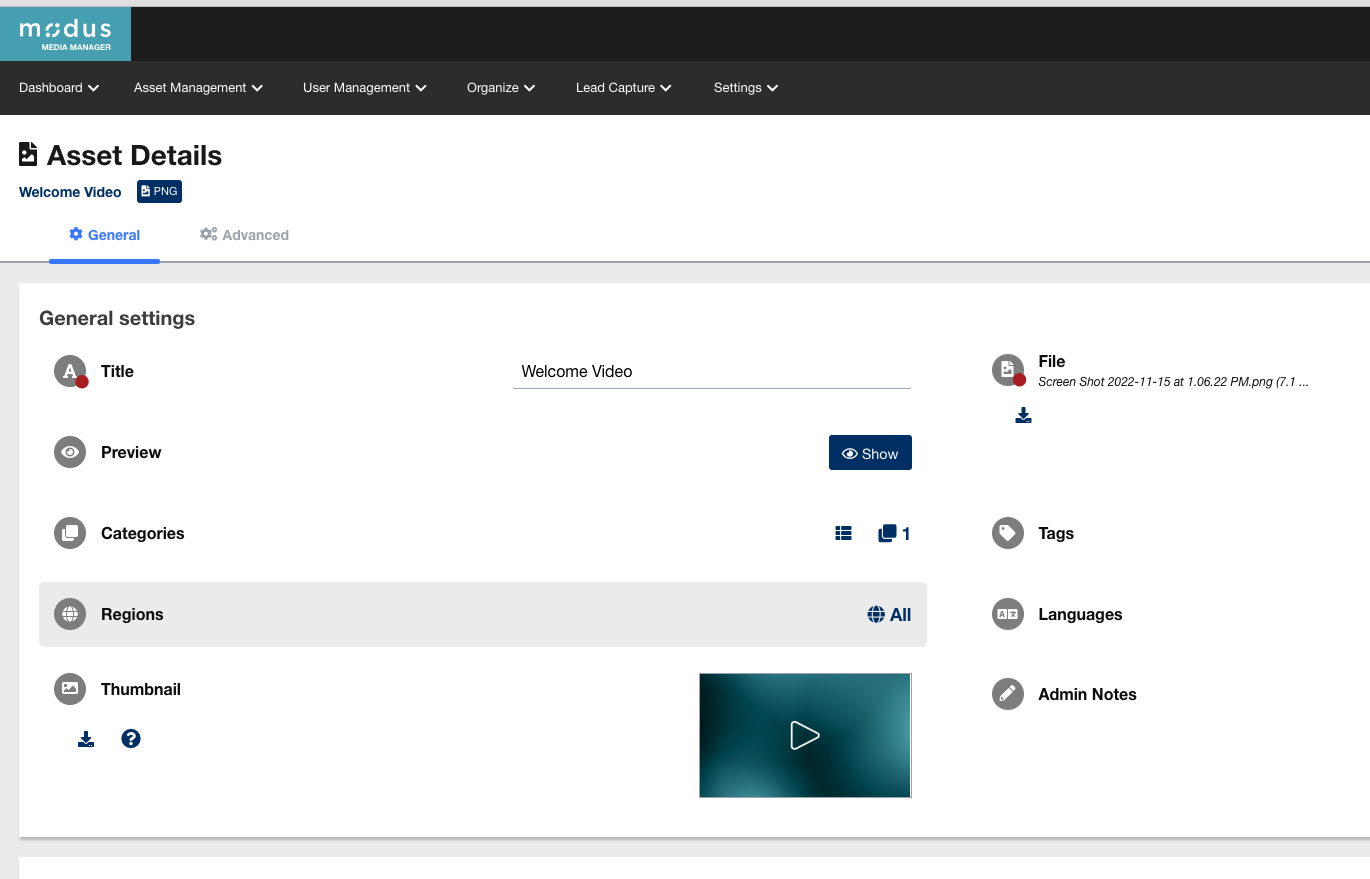Expand the User Management menu
This screenshot has width=1370, height=879.
[x=365, y=88]
